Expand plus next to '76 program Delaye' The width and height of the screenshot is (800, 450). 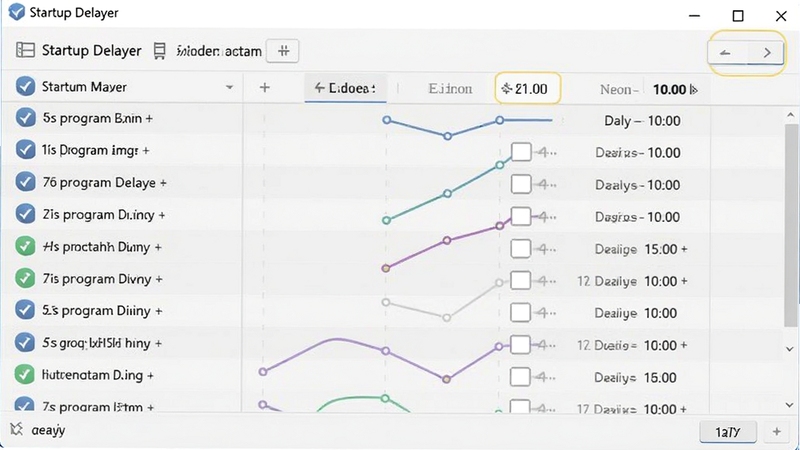[x=163, y=183]
